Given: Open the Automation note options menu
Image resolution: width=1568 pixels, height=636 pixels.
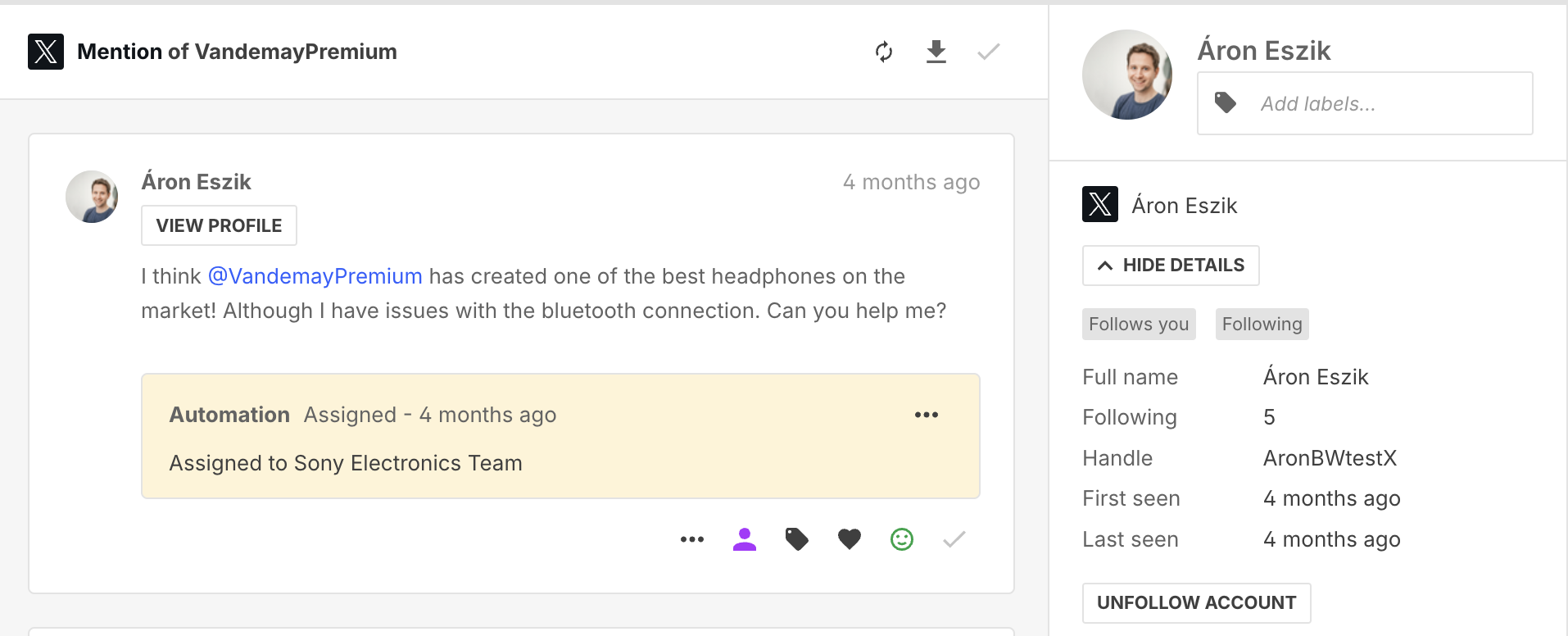Looking at the screenshot, I should point(927,415).
